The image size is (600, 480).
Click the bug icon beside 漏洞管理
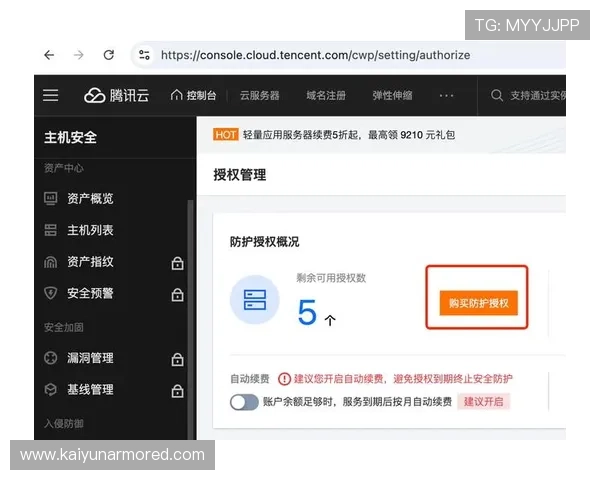(x=51, y=358)
